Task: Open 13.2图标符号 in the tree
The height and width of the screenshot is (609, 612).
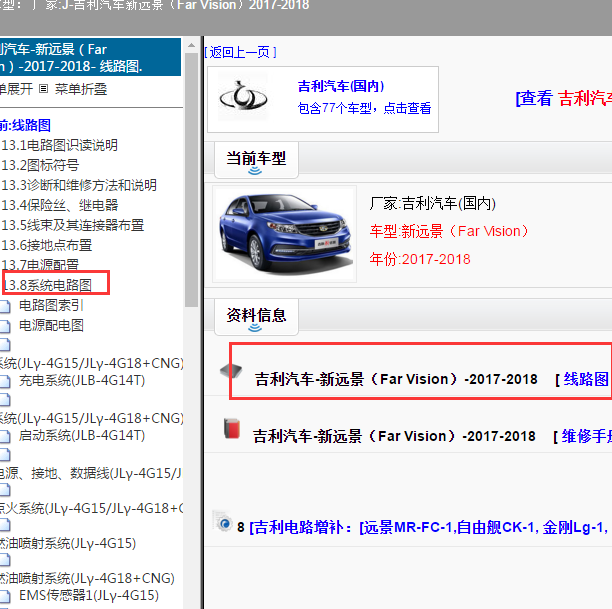Action: [x=40, y=165]
